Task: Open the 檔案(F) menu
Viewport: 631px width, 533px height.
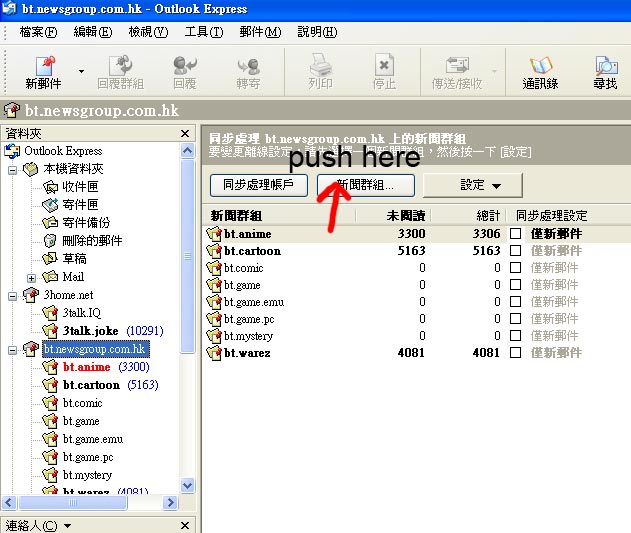Action: click(x=38, y=31)
